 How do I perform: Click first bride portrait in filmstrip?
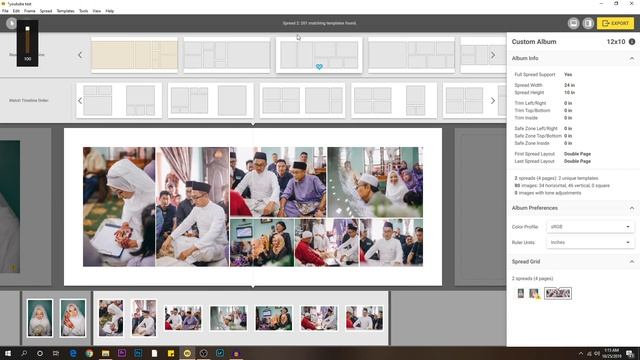[40, 318]
